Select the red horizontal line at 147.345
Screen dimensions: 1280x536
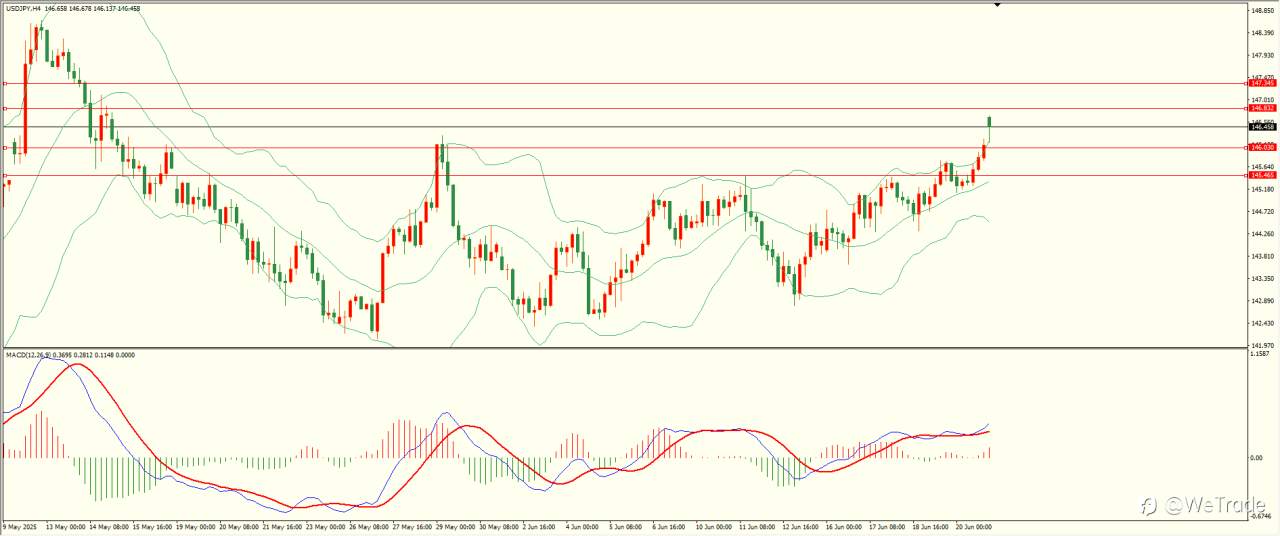coord(625,84)
